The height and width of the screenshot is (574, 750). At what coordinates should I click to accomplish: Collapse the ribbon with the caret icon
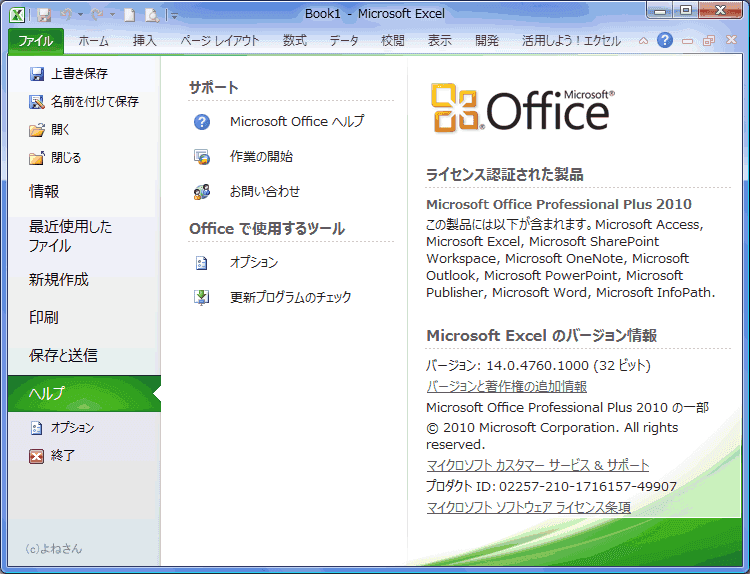[x=643, y=41]
